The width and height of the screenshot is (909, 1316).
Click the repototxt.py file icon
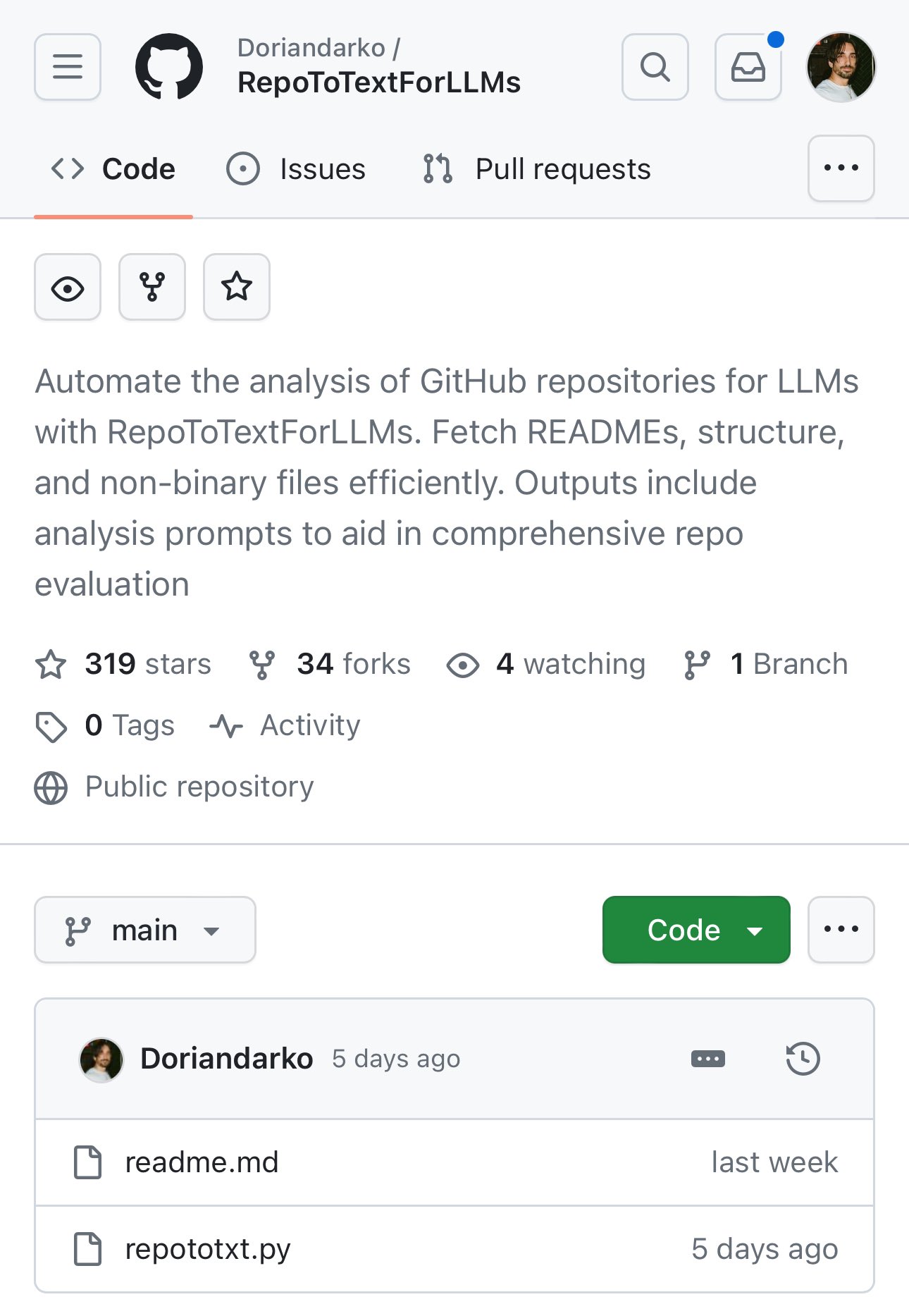[88, 1249]
